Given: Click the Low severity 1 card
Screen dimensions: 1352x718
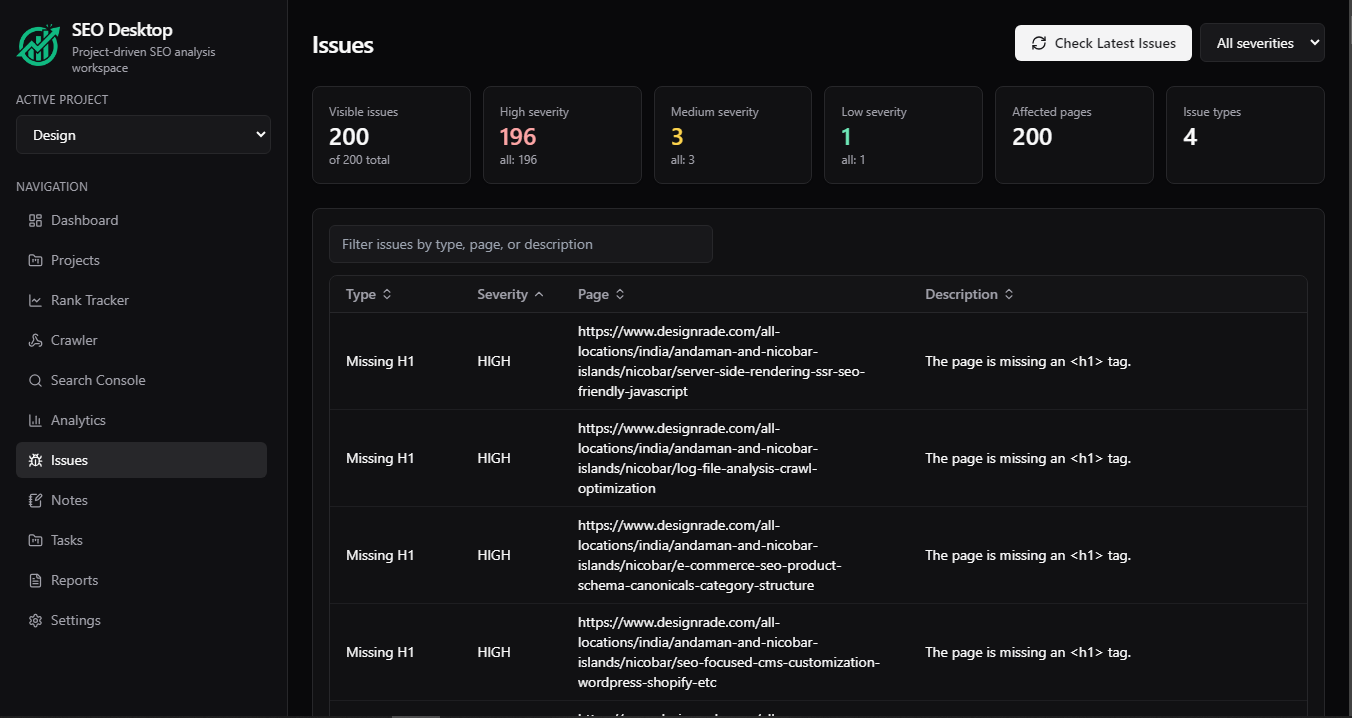Looking at the screenshot, I should 903,135.
